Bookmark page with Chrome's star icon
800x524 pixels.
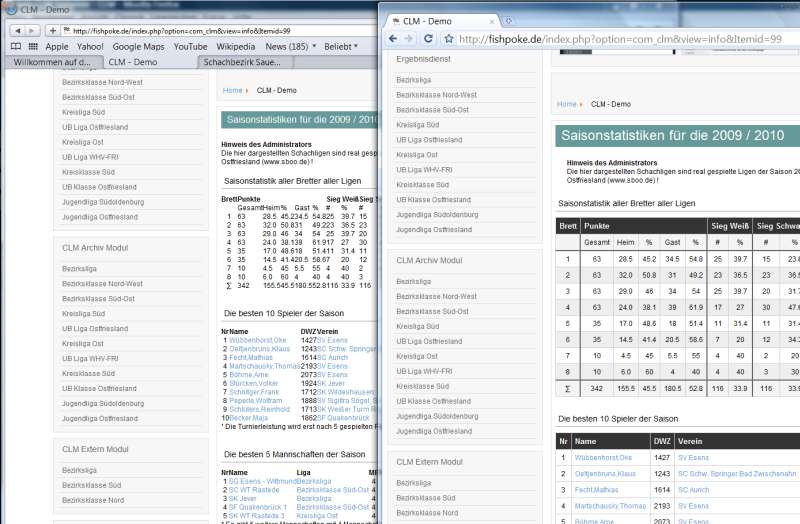[x=447, y=38]
